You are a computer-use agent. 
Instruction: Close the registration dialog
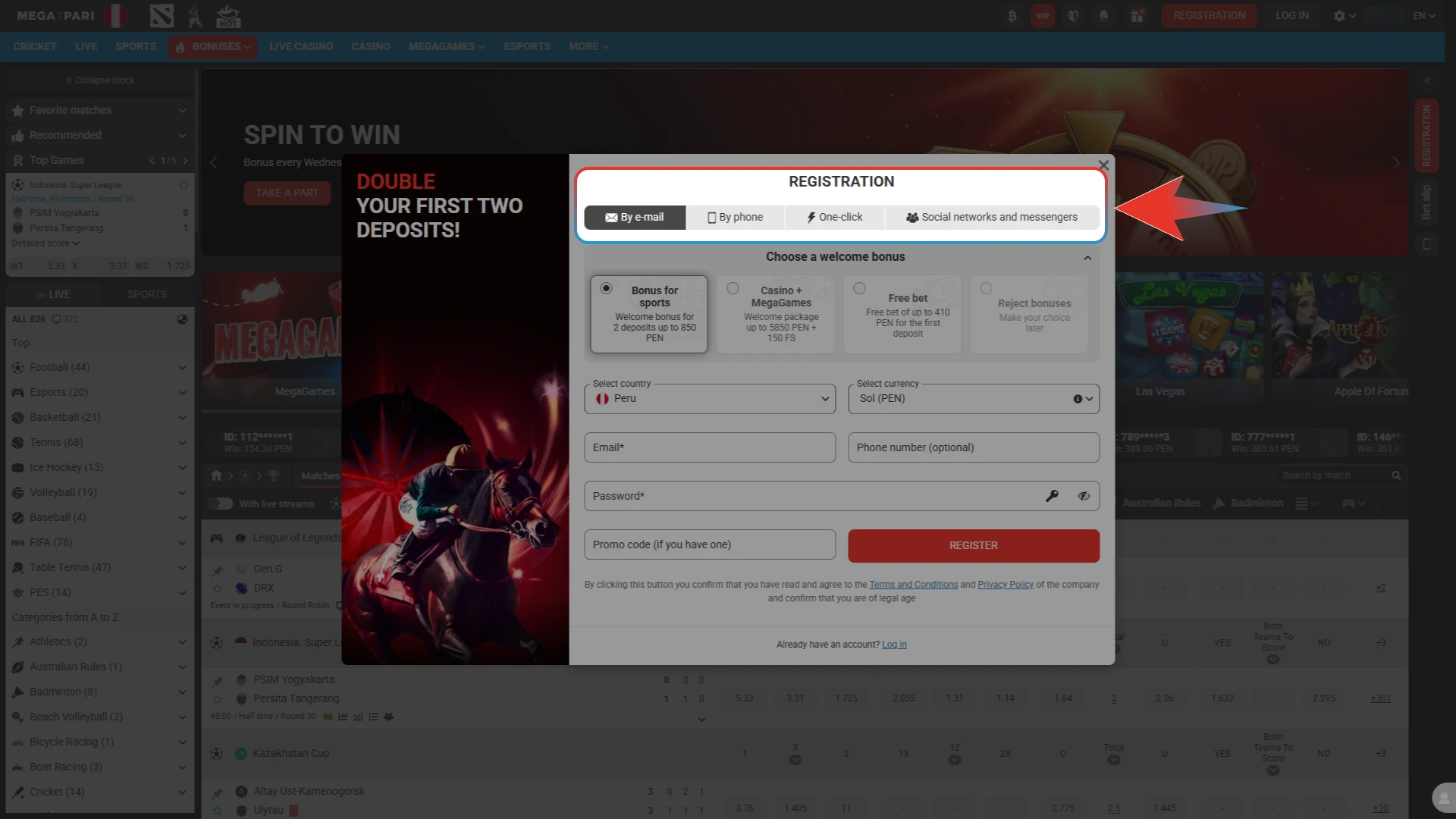pyautogui.click(x=1103, y=165)
